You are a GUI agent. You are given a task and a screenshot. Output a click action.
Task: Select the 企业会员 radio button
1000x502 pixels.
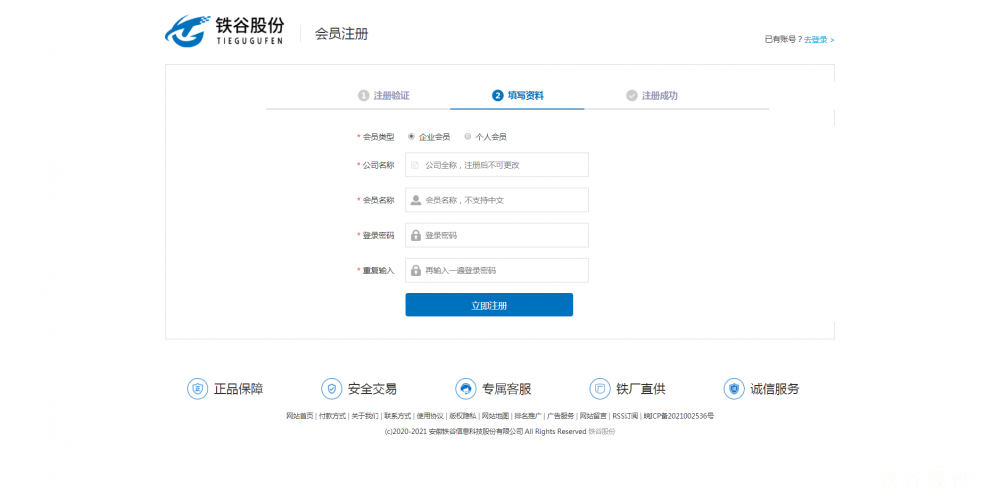(411, 136)
